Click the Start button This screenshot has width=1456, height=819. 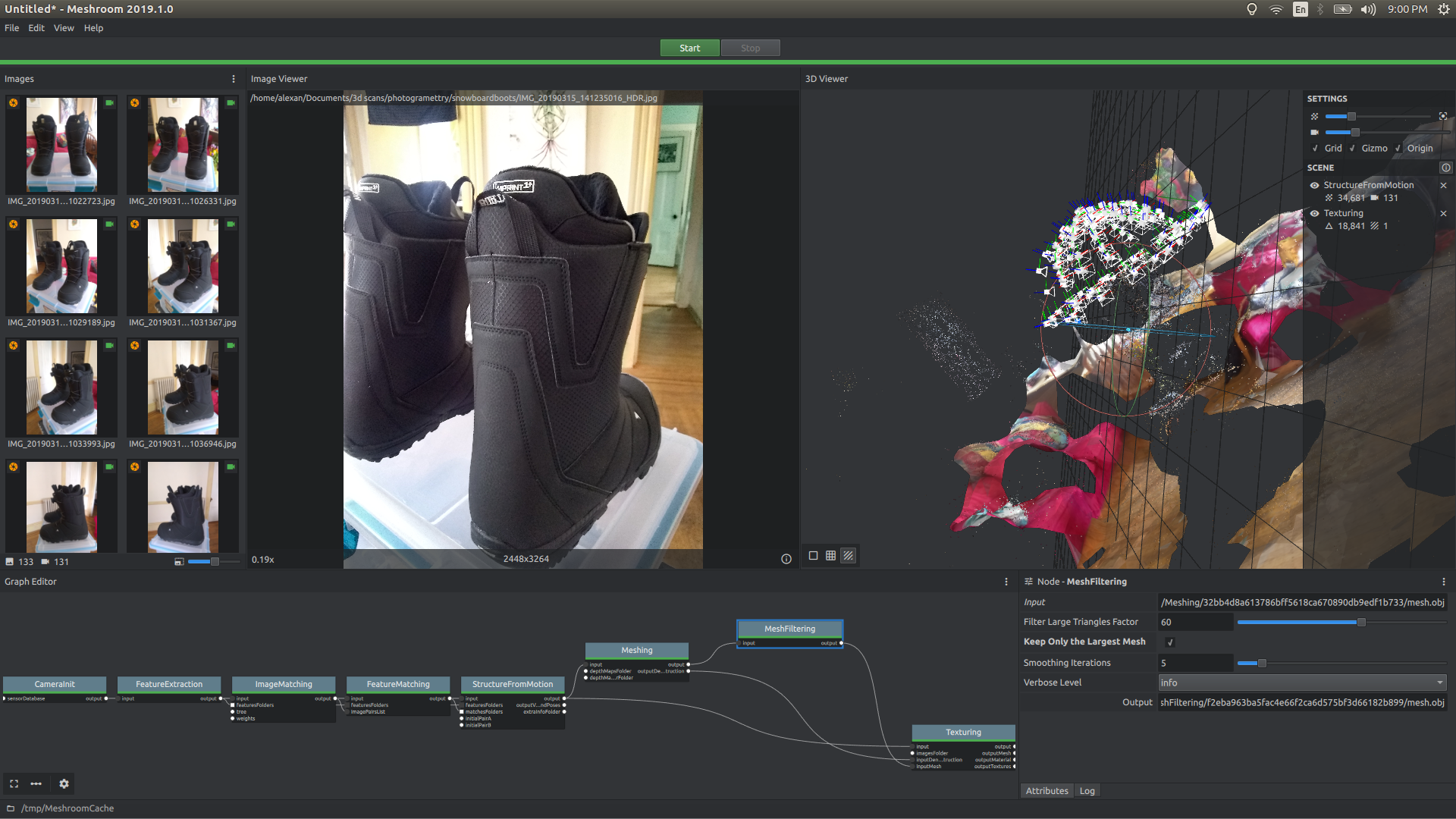[x=689, y=47]
